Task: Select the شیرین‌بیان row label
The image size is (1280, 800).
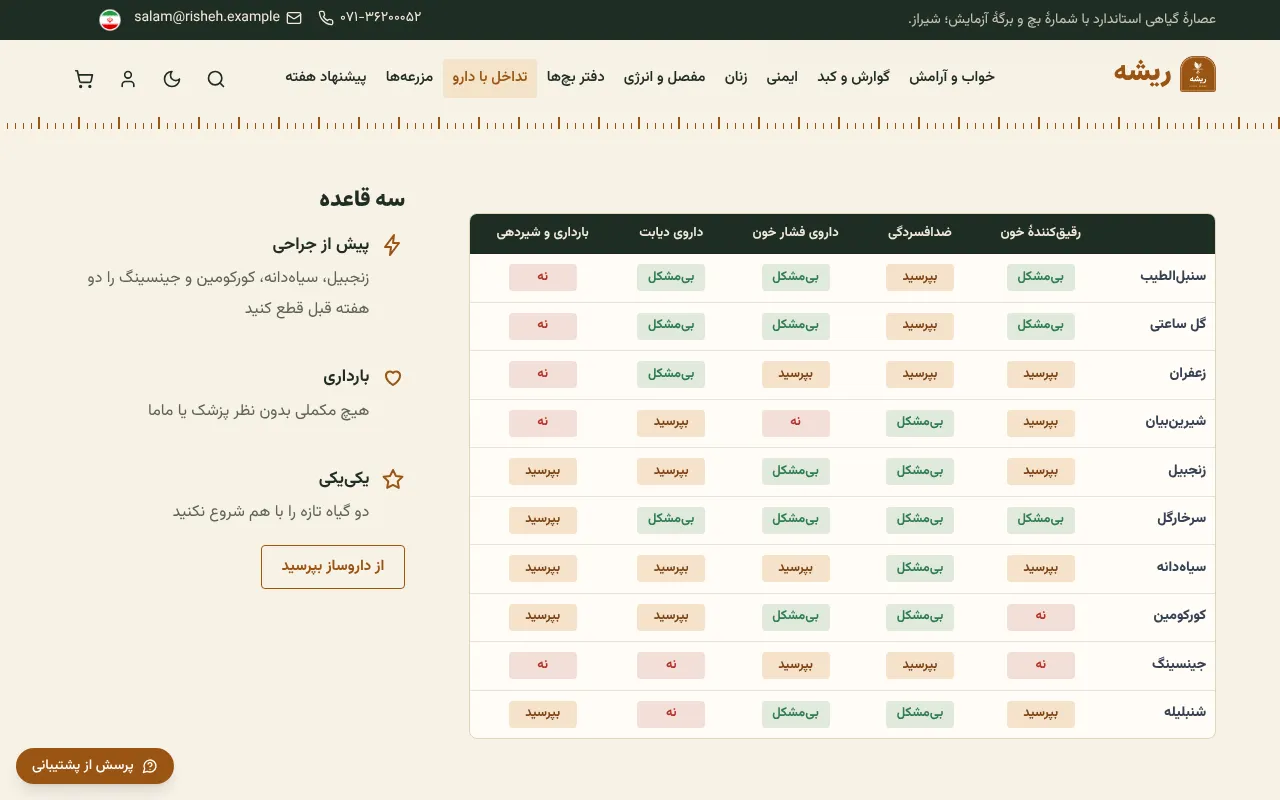Action: point(1176,422)
